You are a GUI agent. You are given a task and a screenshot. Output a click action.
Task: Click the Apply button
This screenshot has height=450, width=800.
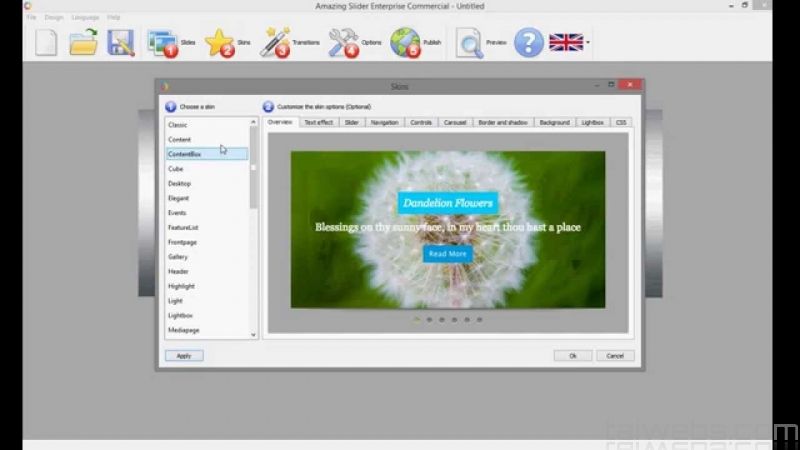coord(184,356)
